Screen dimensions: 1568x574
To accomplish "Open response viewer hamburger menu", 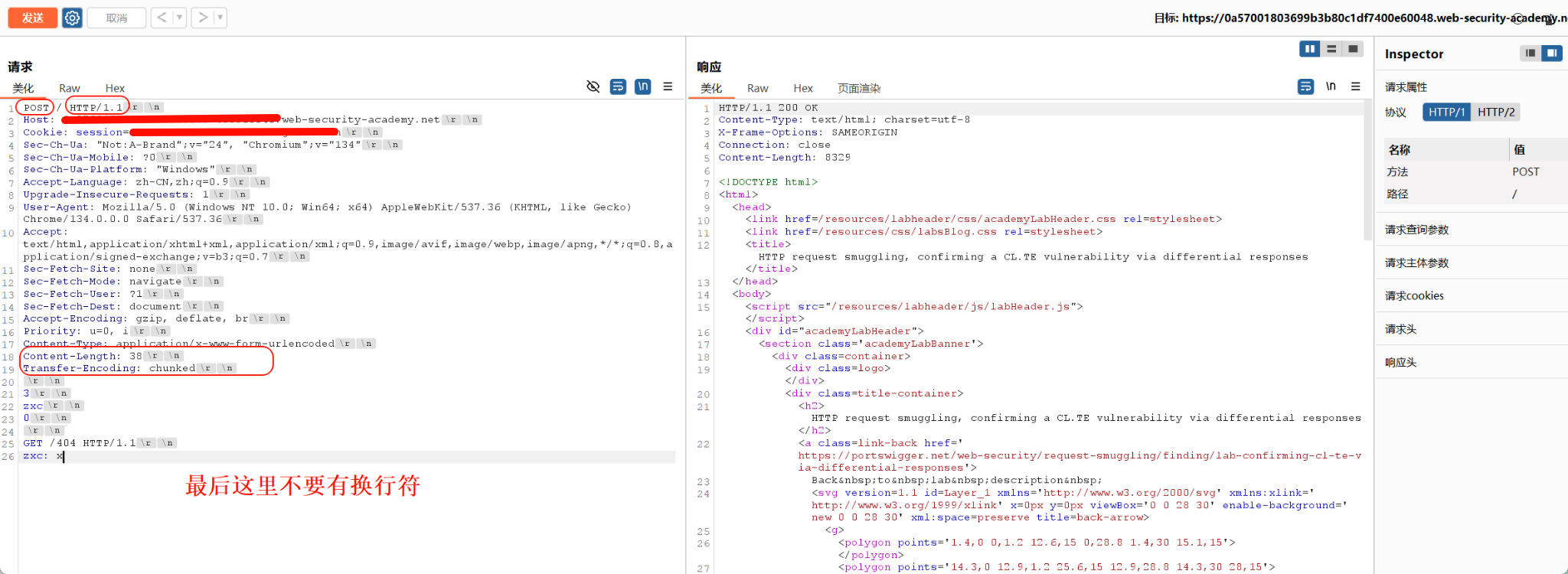I will tap(1356, 86).
